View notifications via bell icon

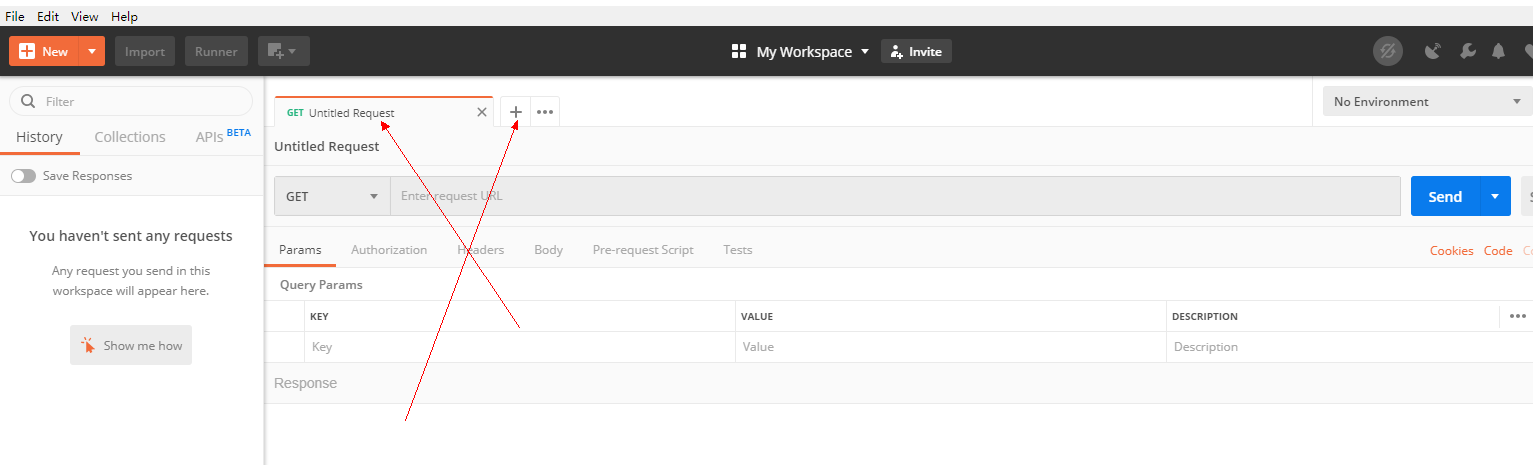click(1498, 51)
